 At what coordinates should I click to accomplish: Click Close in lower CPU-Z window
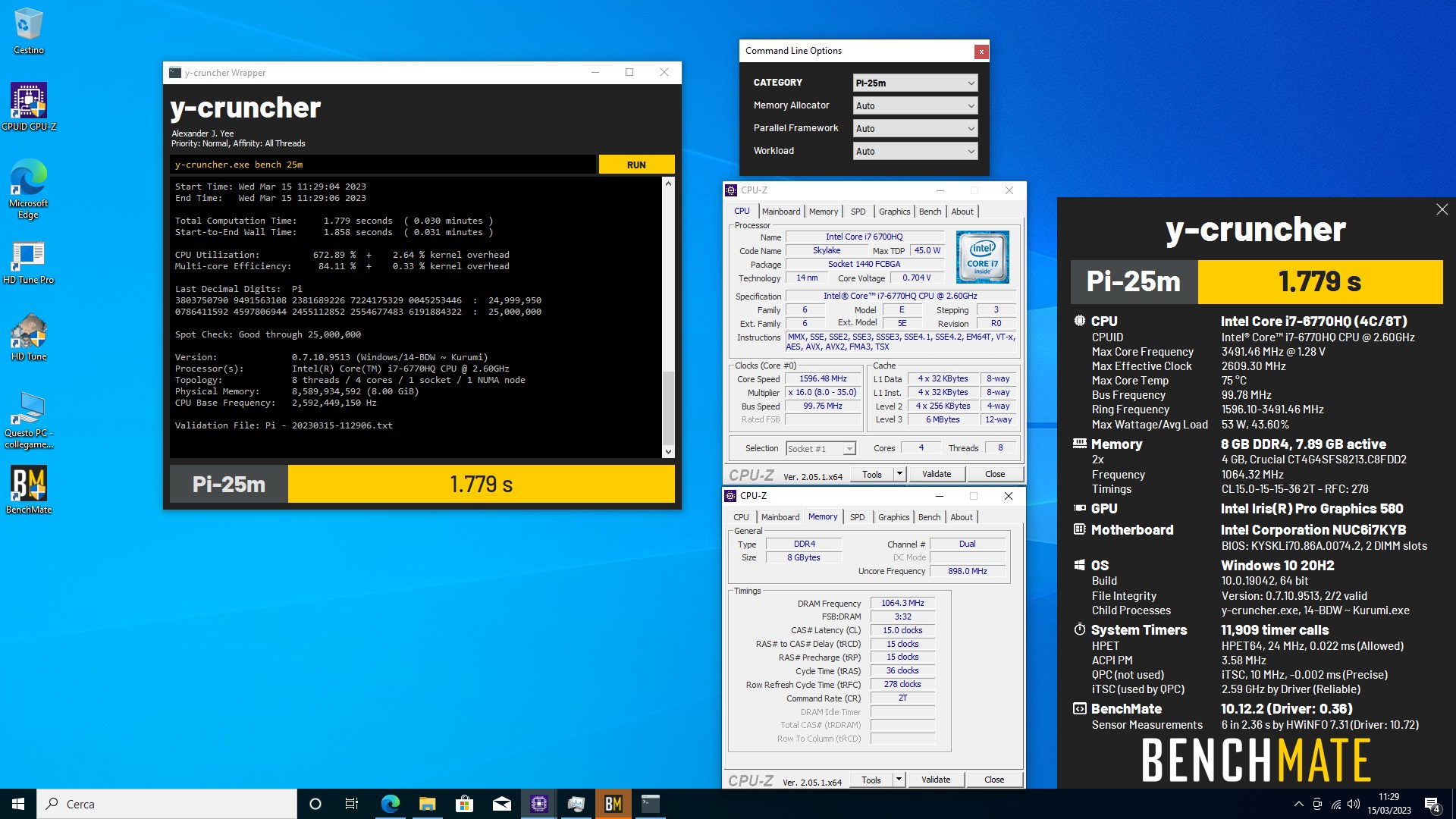click(994, 780)
